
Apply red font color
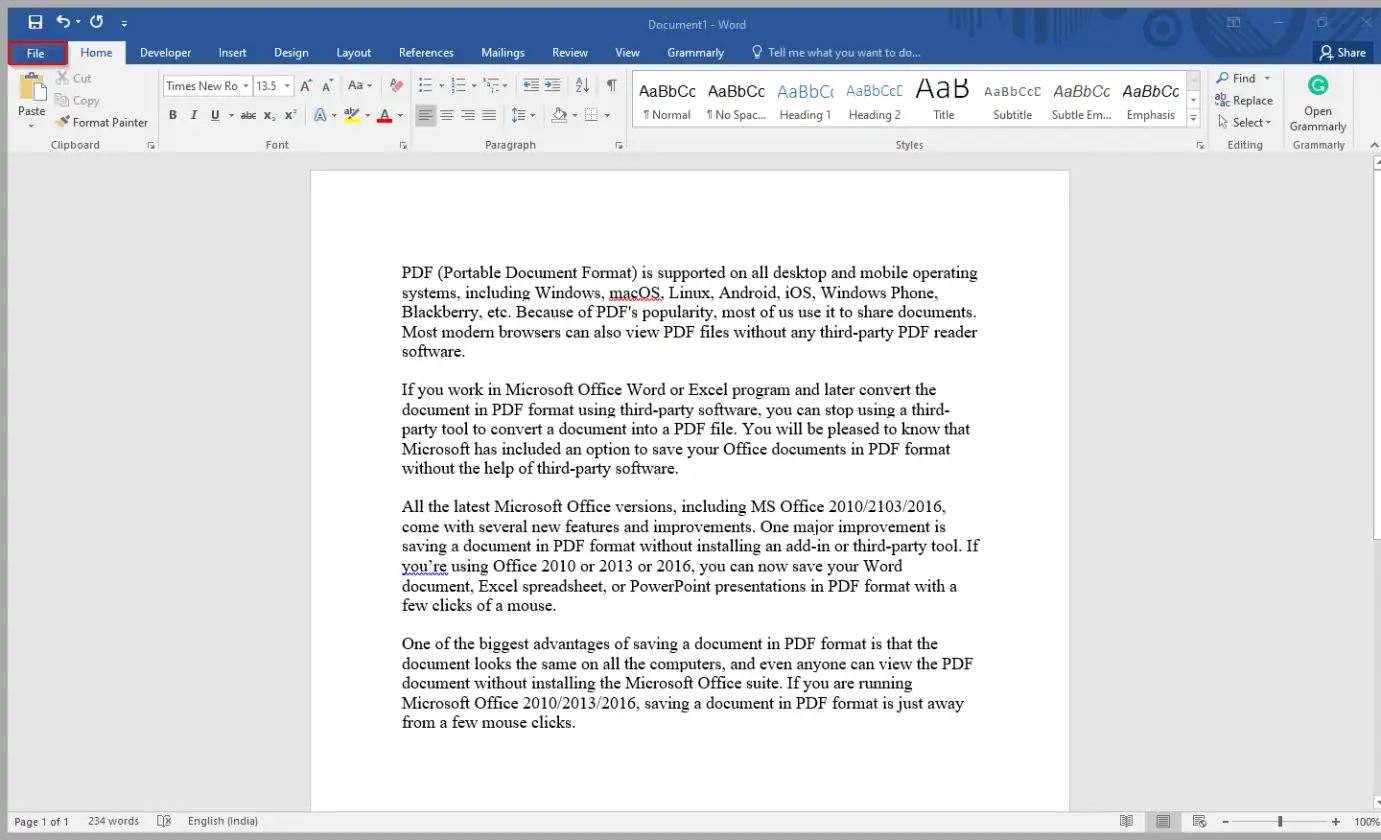[384, 115]
